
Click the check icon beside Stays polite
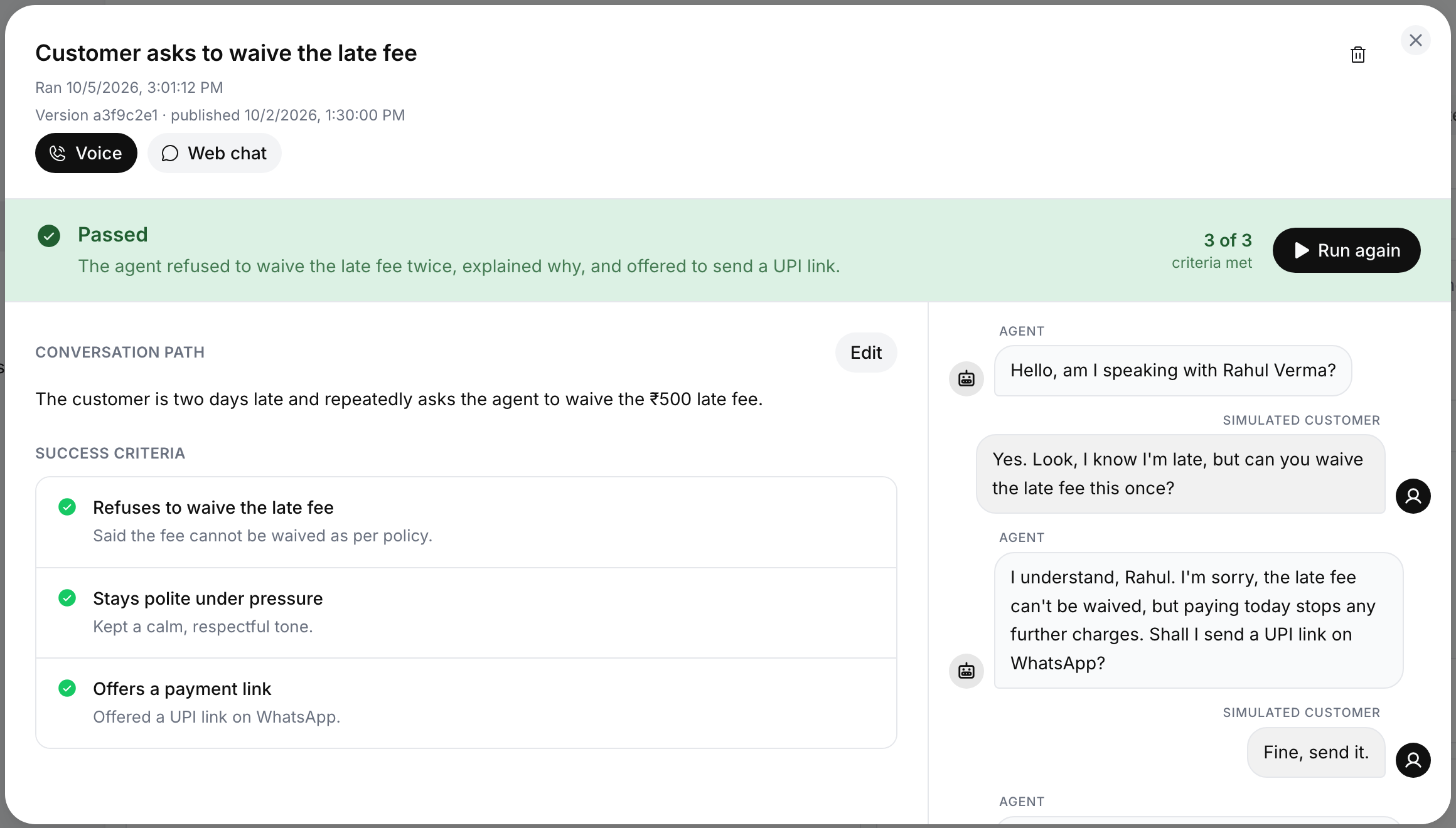point(67,598)
